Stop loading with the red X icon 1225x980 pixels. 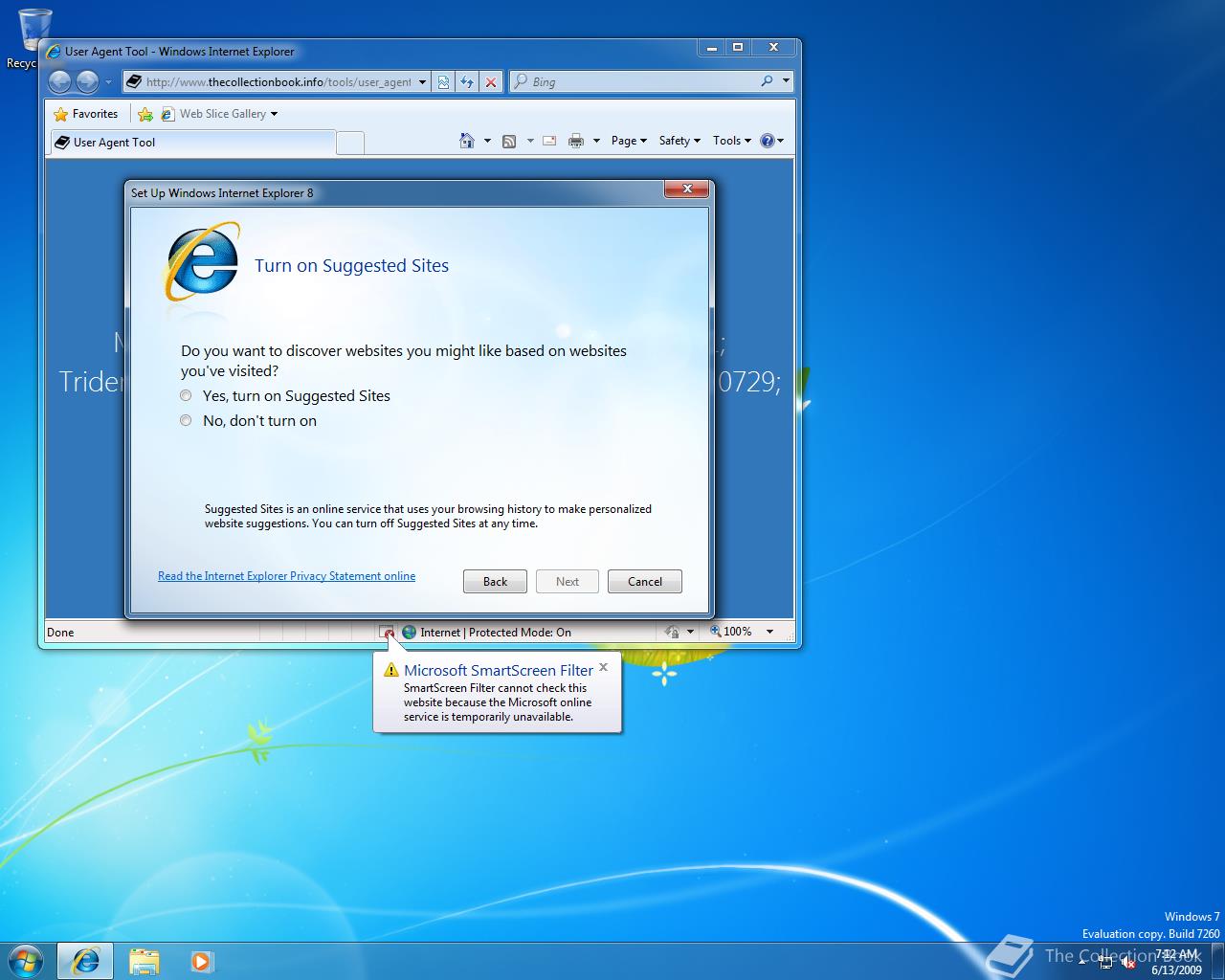[491, 82]
